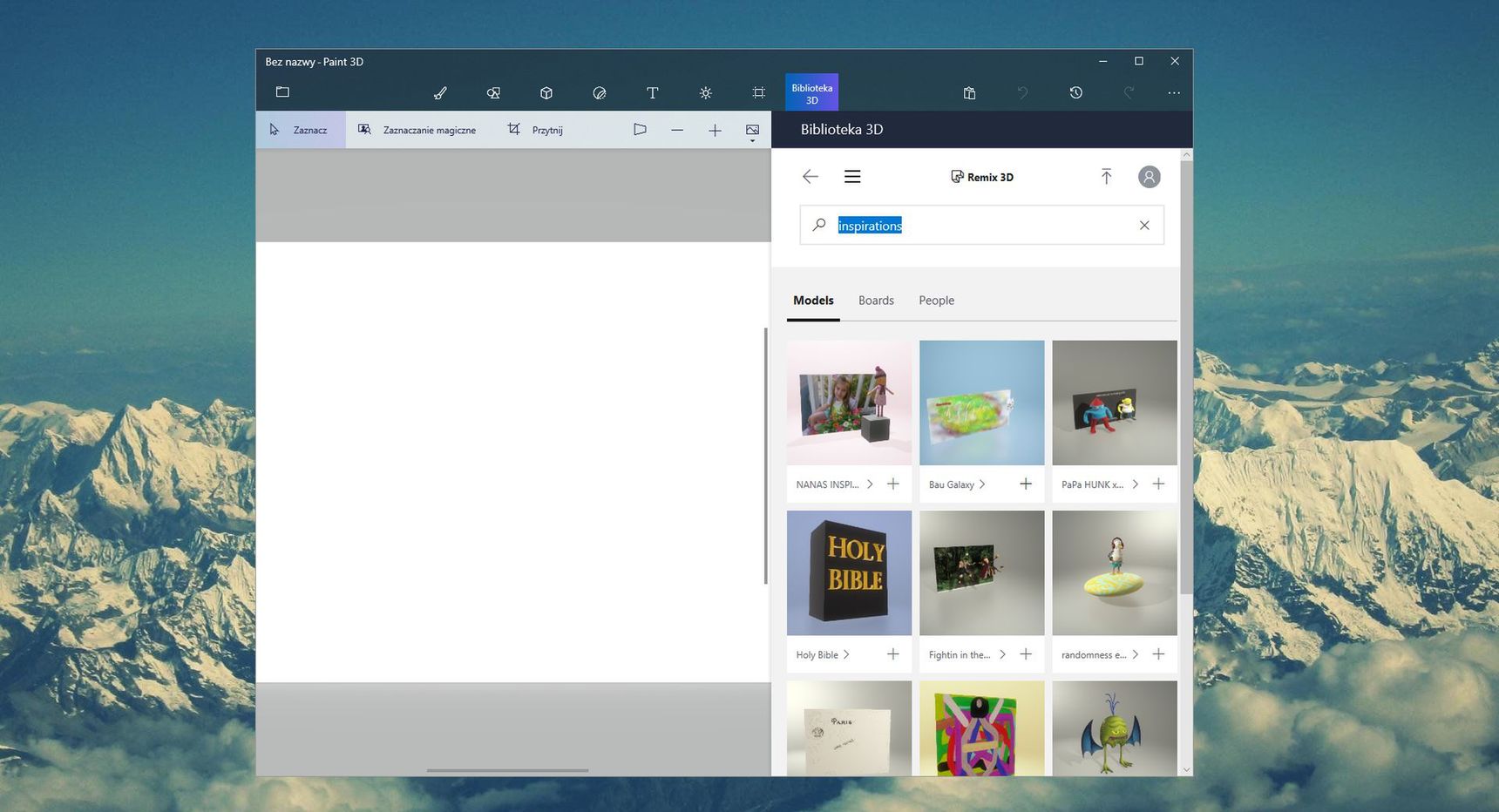The height and width of the screenshot is (812, 1499).
Task: Open the green winged monster thumbnail
Action: pyautogui.click(x=1115, y=728)
